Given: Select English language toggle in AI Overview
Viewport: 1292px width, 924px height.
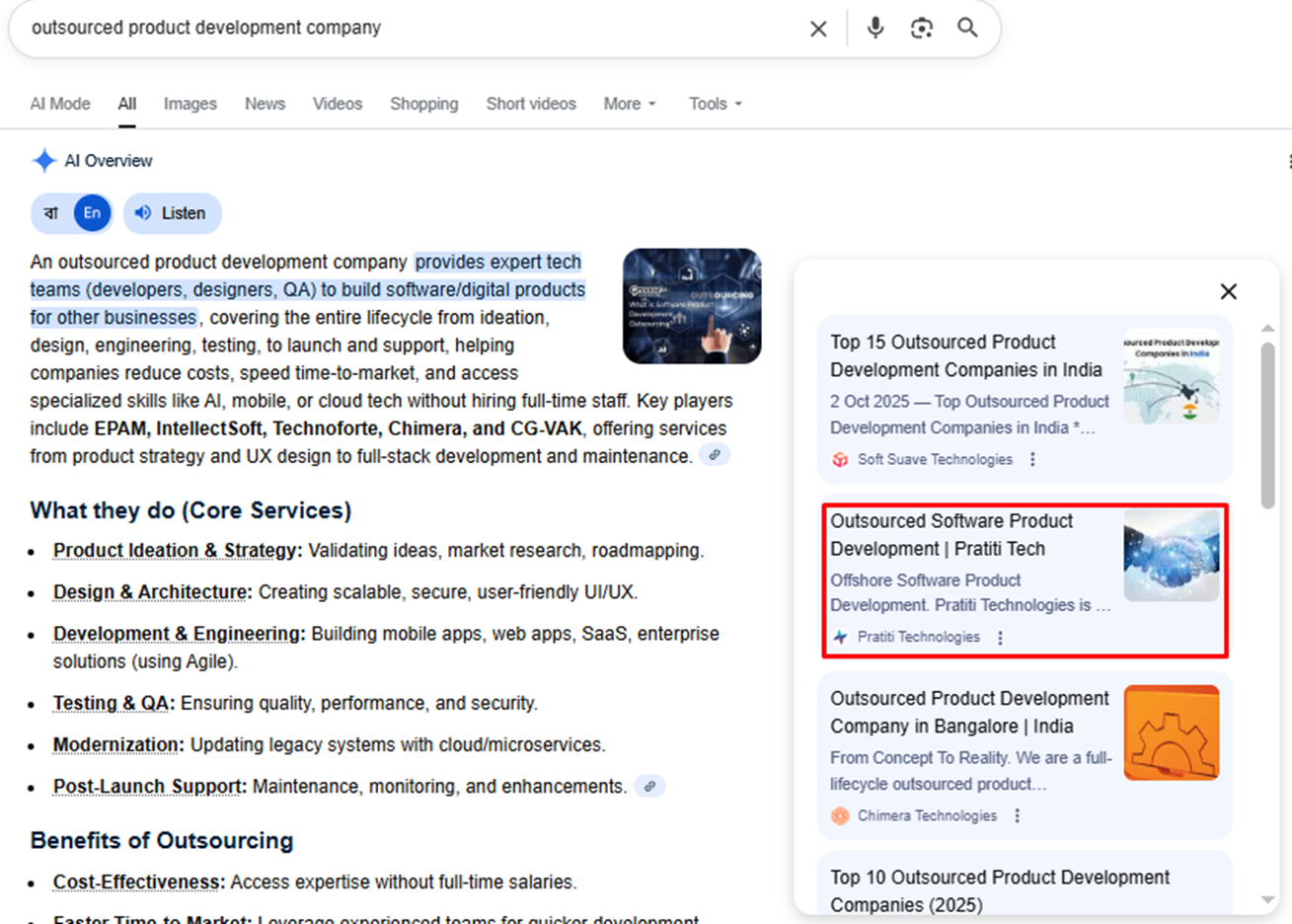Looking at the screenshot, I should 92,213.
